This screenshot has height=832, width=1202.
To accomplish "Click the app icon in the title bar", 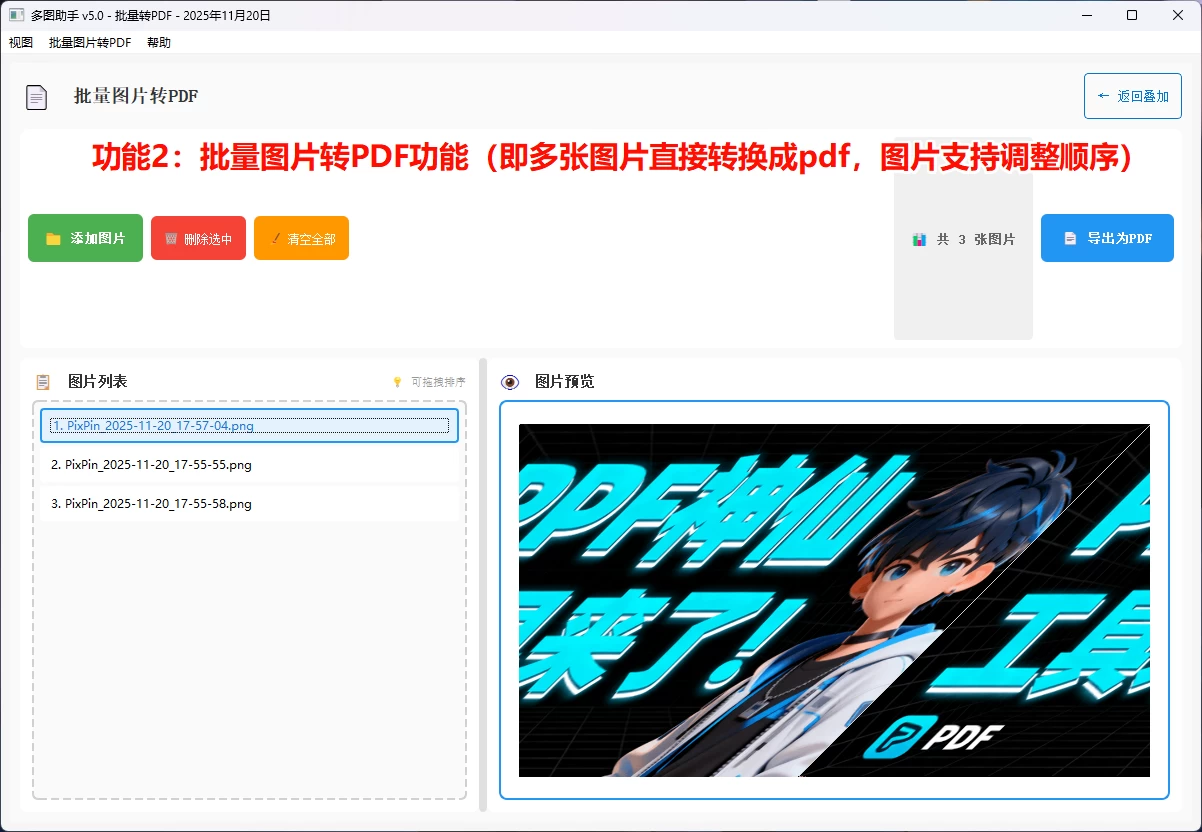I will [16, 15].
